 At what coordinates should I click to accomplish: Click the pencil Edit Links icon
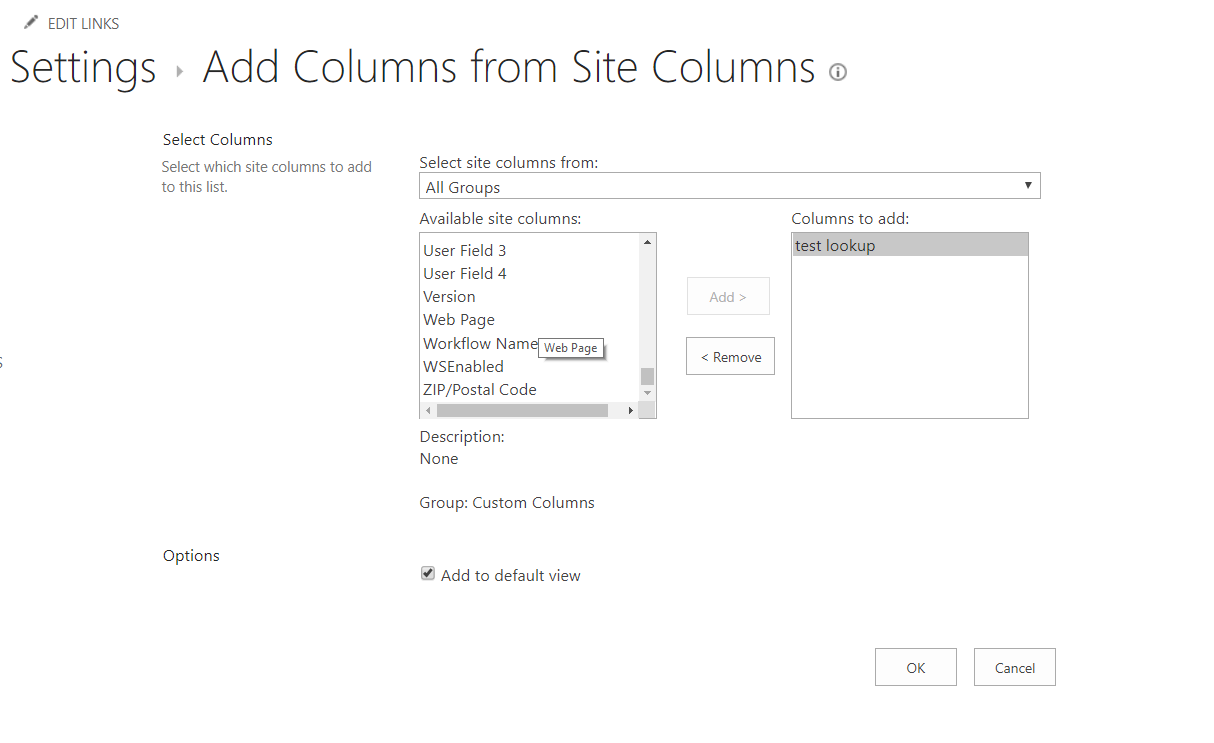[x=31, y=22]
